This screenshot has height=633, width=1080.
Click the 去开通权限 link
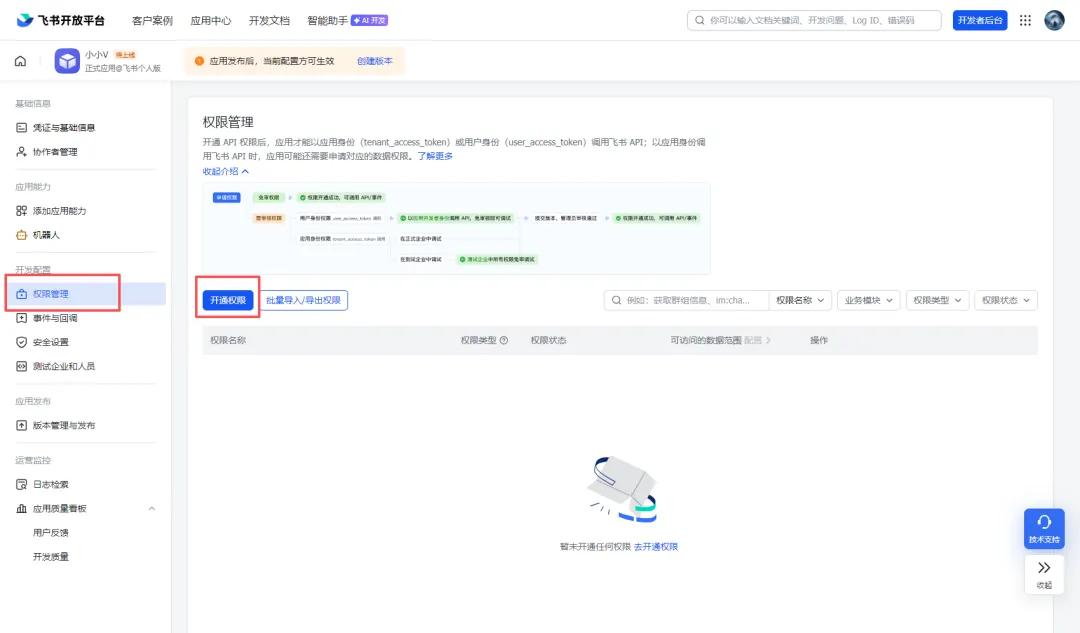[656, 546]
